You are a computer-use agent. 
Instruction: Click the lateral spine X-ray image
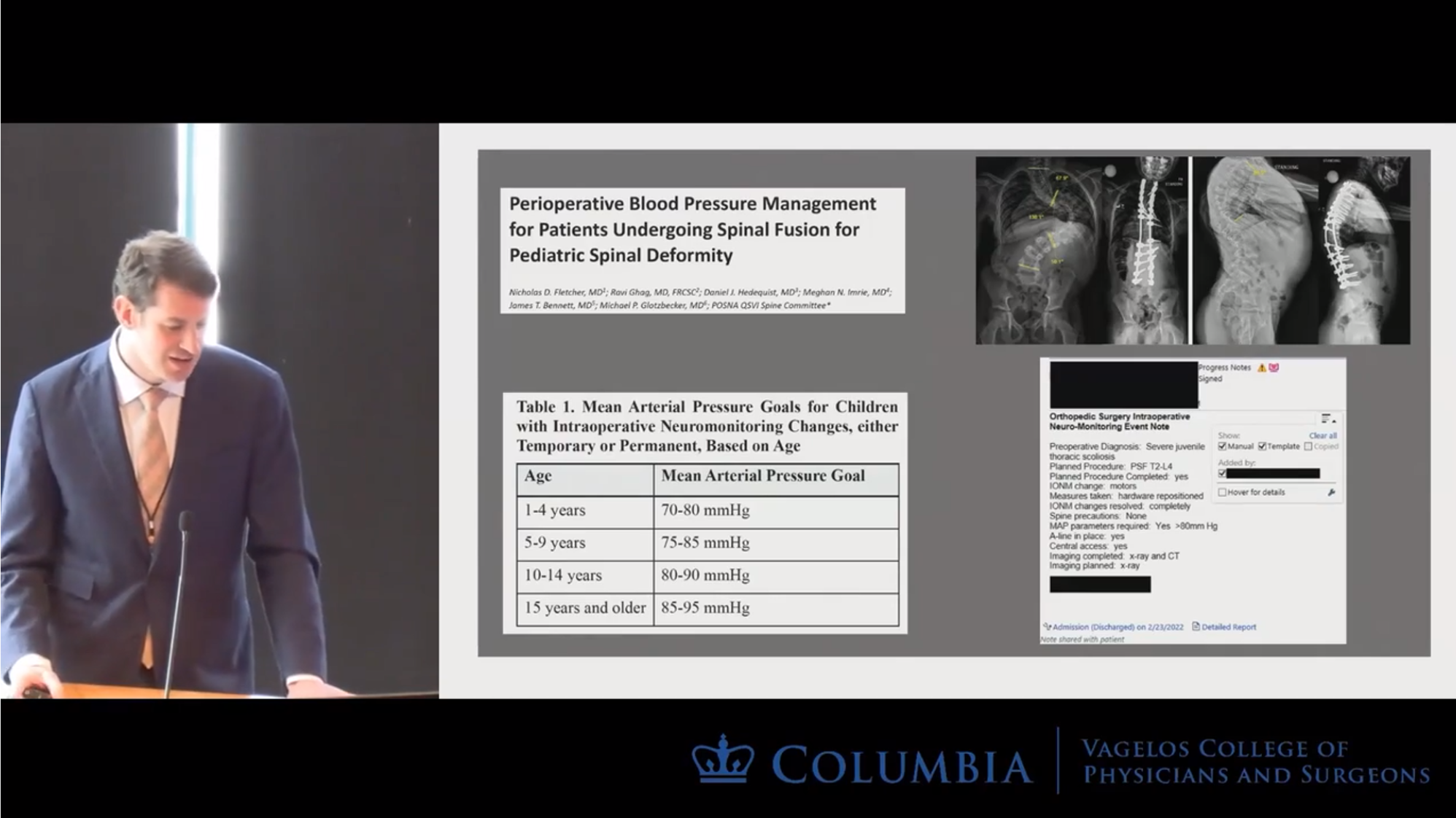pyautogui.click(x=1301, y=250)
